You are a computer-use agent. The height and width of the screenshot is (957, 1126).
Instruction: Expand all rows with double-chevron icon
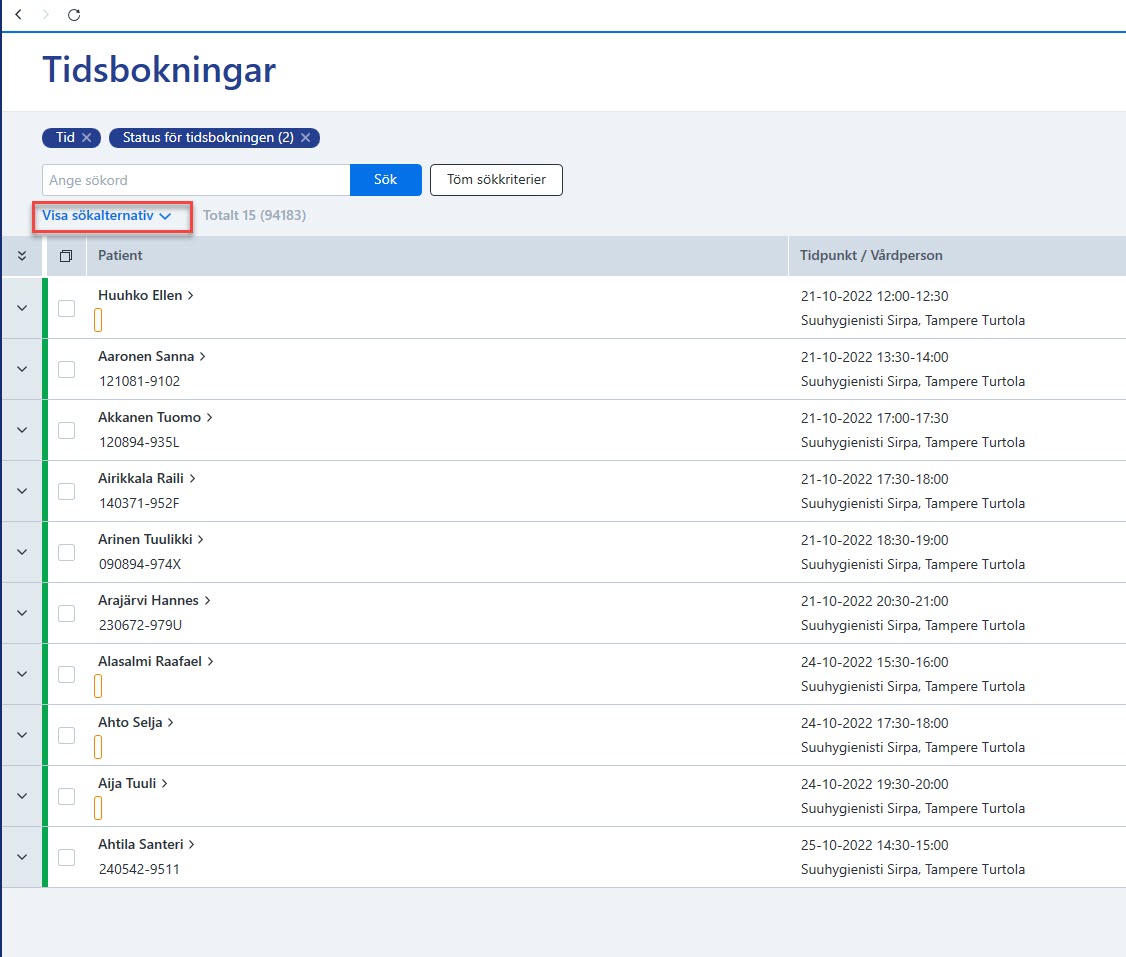point(22,256)
